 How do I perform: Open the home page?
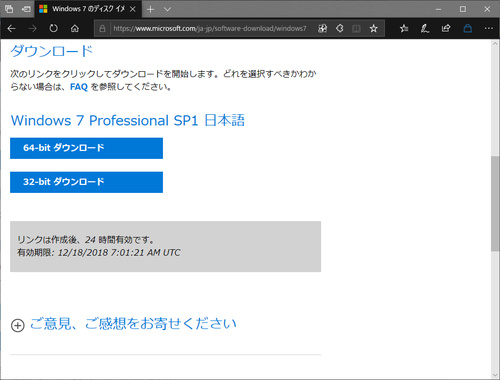click(75, 29)
